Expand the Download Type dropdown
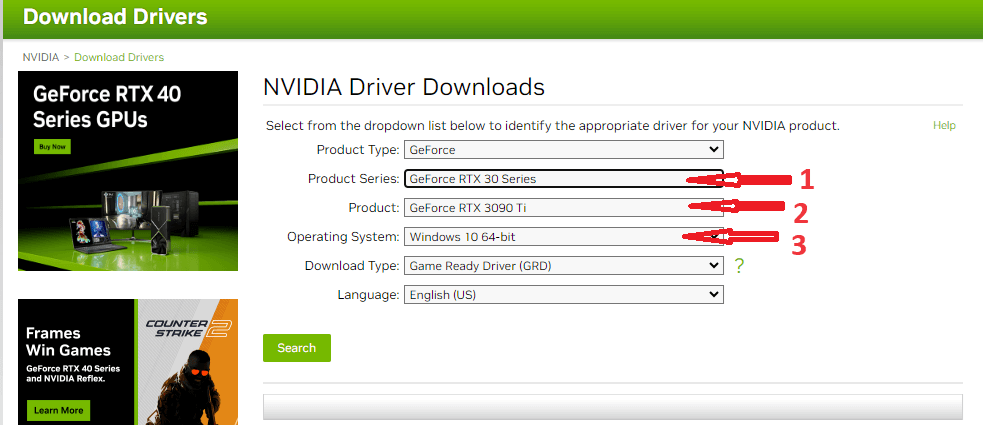Image resolution: width=983 pixels, height=425 pixels. click(x=563, y=266)
